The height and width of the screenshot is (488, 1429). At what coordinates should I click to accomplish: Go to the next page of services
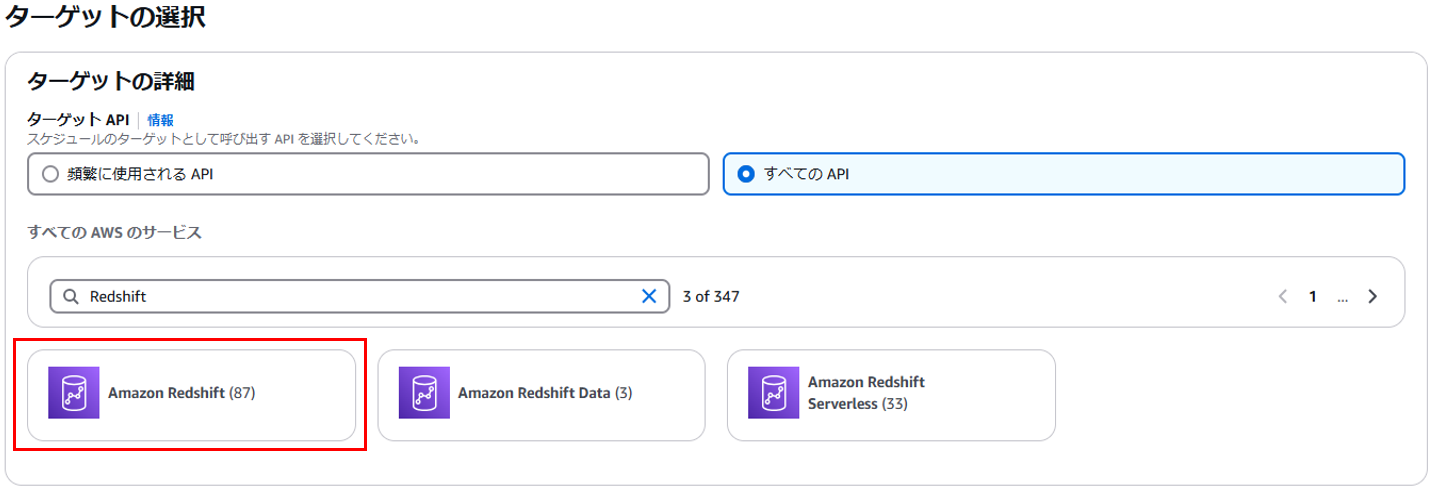coord(1373,296)
